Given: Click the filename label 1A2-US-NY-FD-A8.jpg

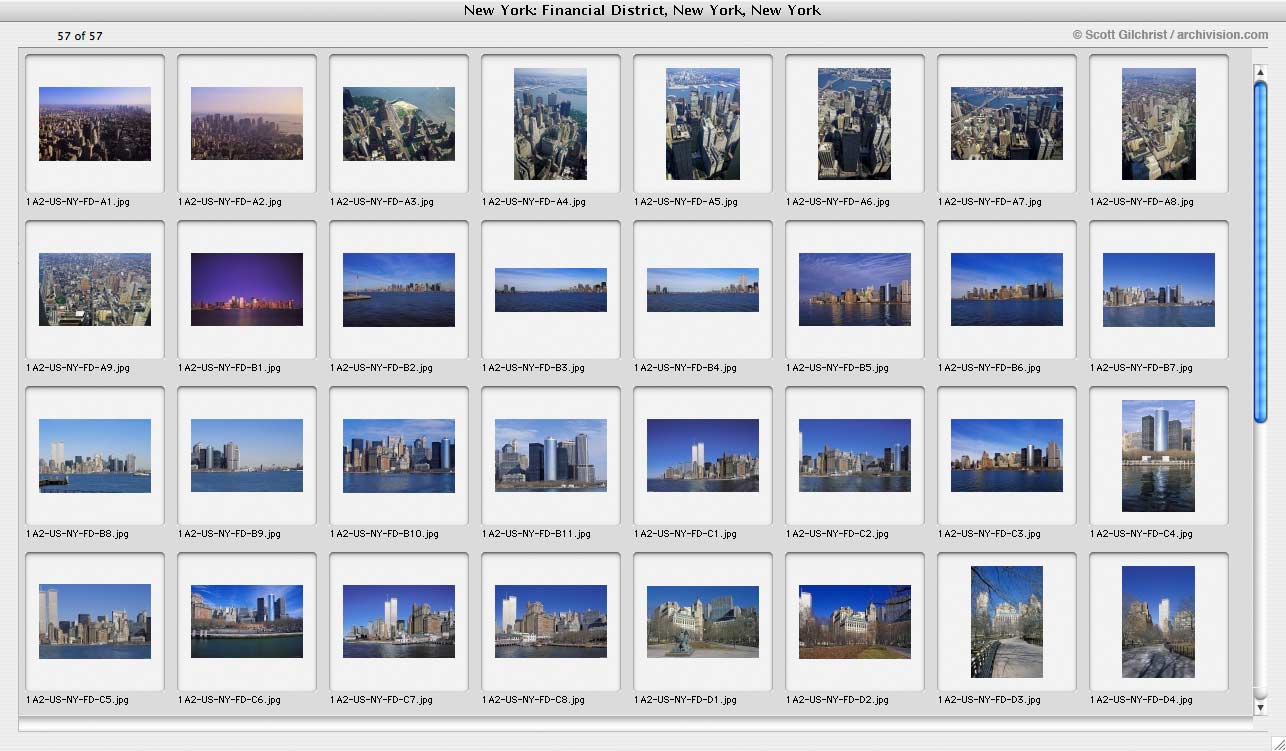Looking at the screenshot, I should click(1142, 202).
